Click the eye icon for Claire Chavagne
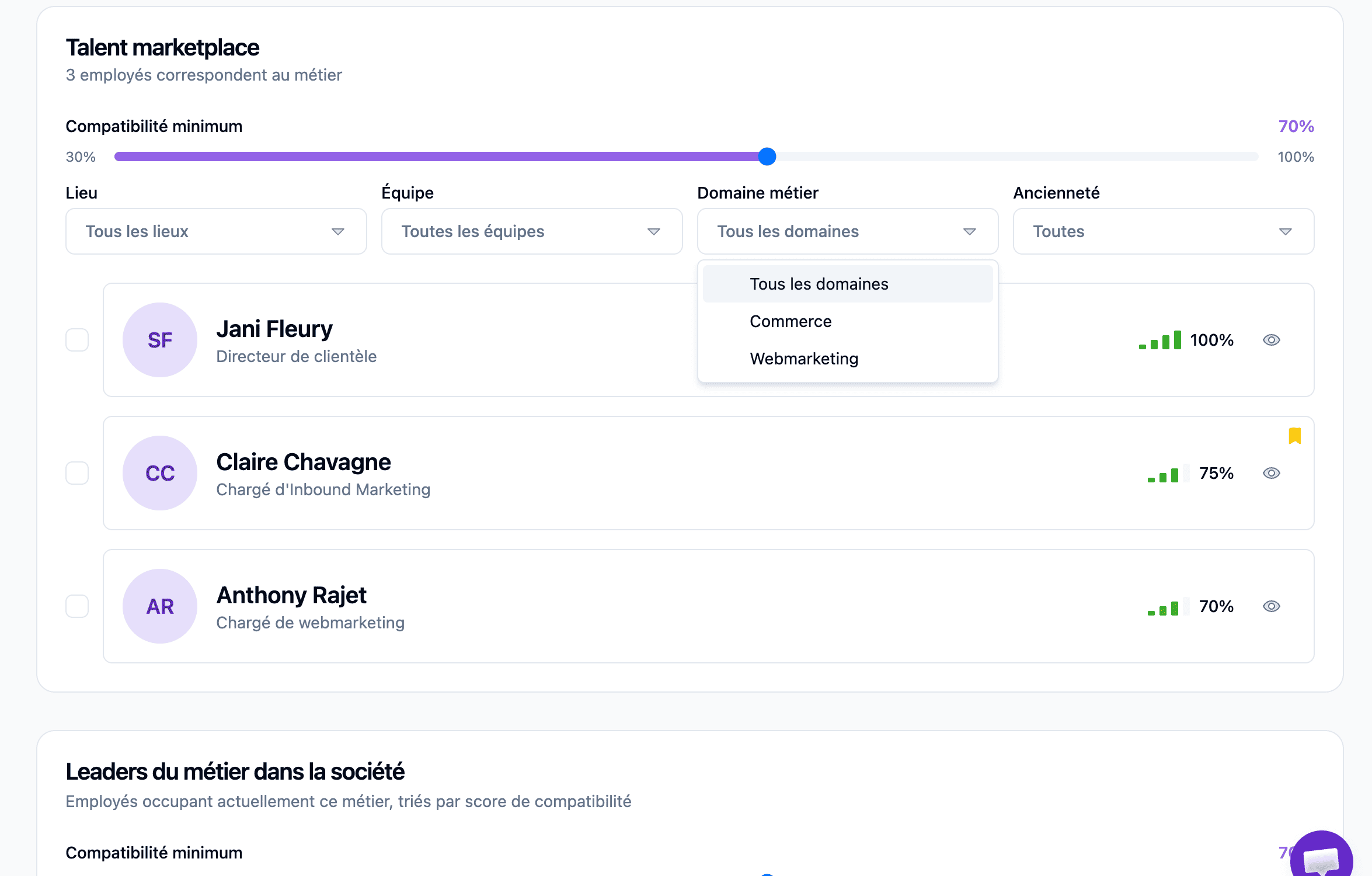 1271,473
